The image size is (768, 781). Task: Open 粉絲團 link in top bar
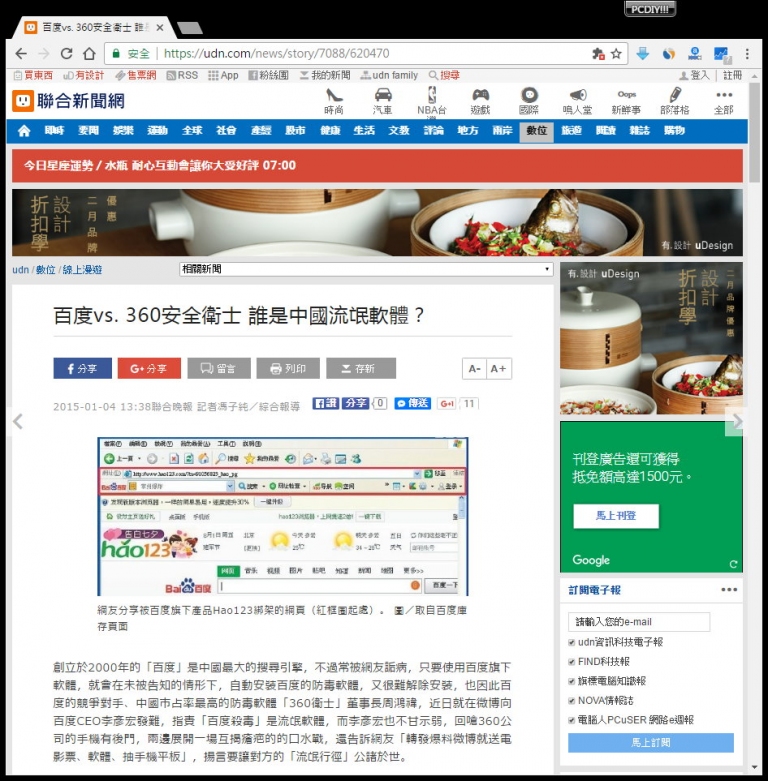click(268, 75)
